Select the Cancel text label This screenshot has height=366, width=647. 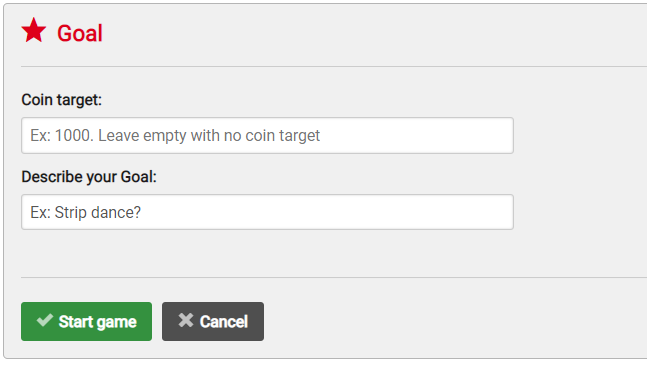coord(224,322)
